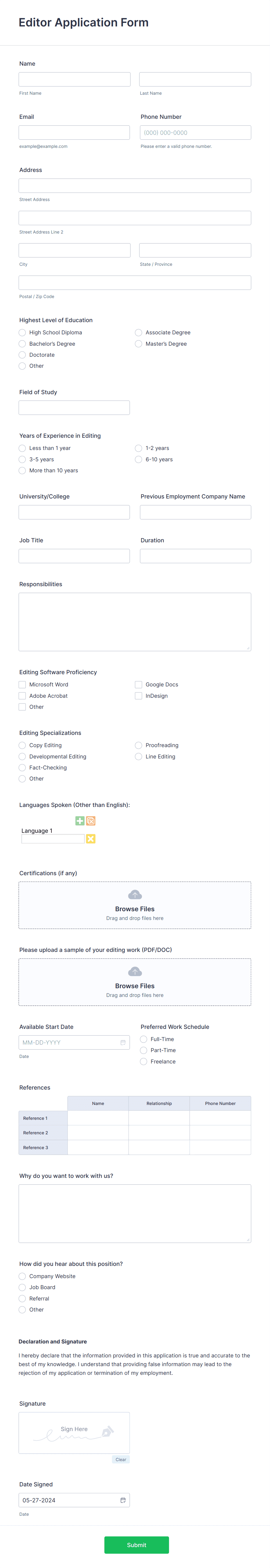Click the Reference 1 Name table cell
This screenshot has width=270, height=1568.
click(x=98, y=1118)
